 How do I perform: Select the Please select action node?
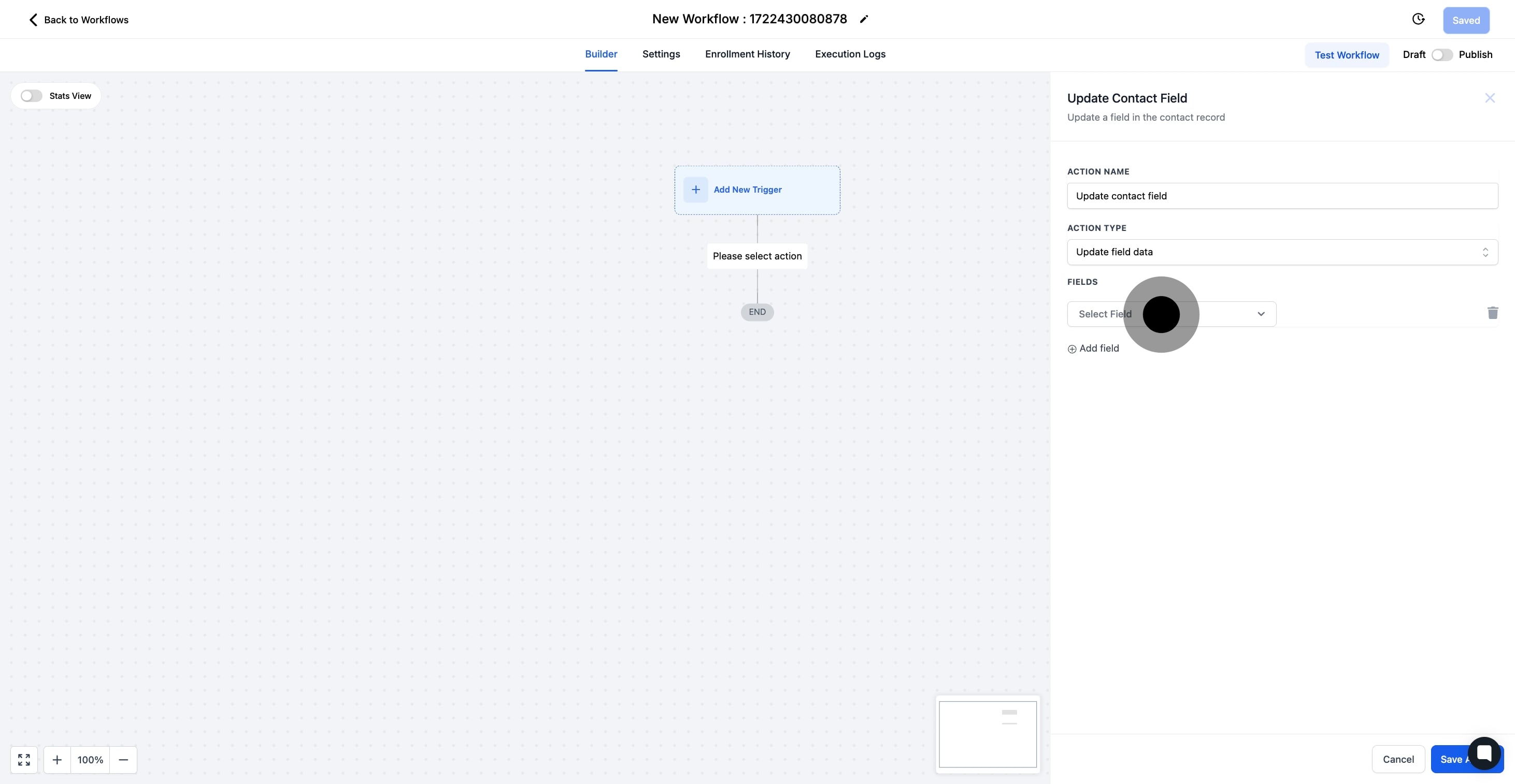coord(757,256)
